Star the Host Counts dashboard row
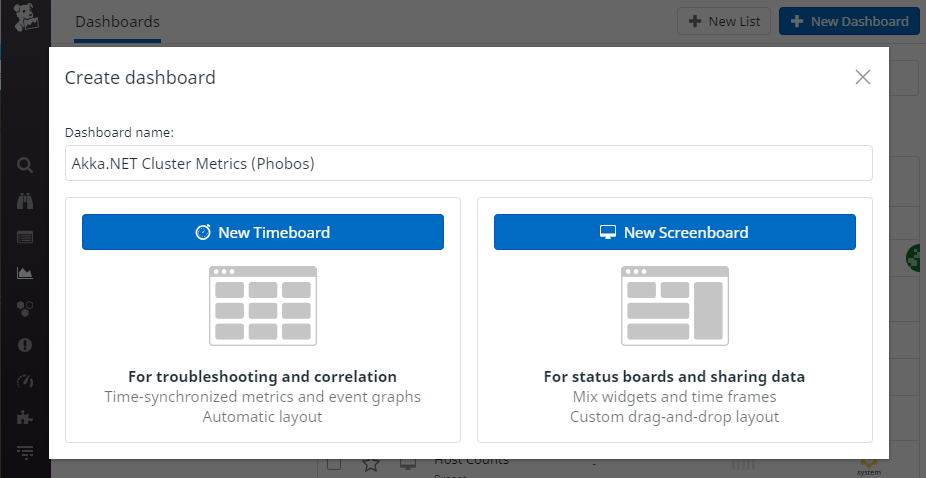The width and height of the screenshot is (926, 478). (x=371, y=464)
